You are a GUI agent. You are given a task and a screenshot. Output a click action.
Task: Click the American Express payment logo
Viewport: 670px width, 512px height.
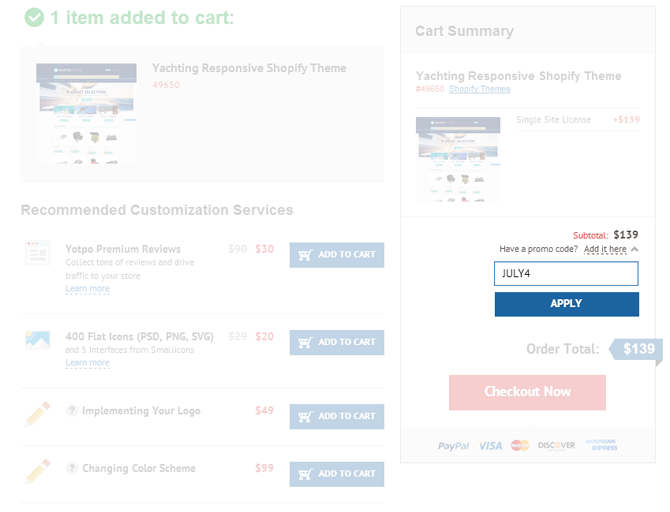tap(602, 445)
